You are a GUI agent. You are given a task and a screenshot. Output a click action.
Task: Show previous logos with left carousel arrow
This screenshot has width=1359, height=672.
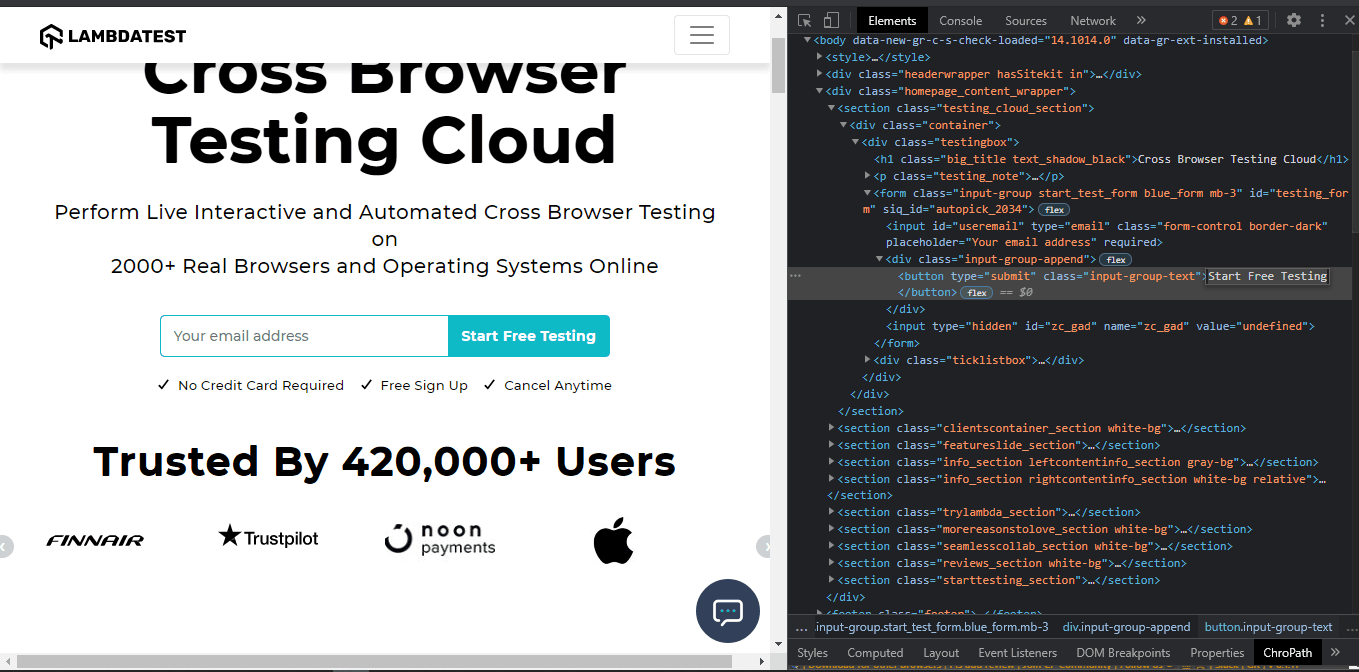(x=4, y=546)
